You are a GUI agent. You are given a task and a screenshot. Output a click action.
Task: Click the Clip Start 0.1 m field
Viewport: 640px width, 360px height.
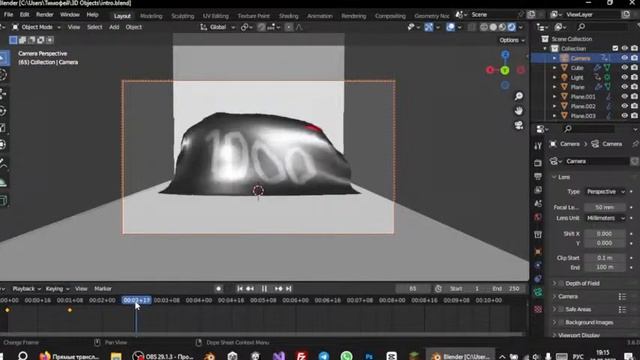coord(604,258)
